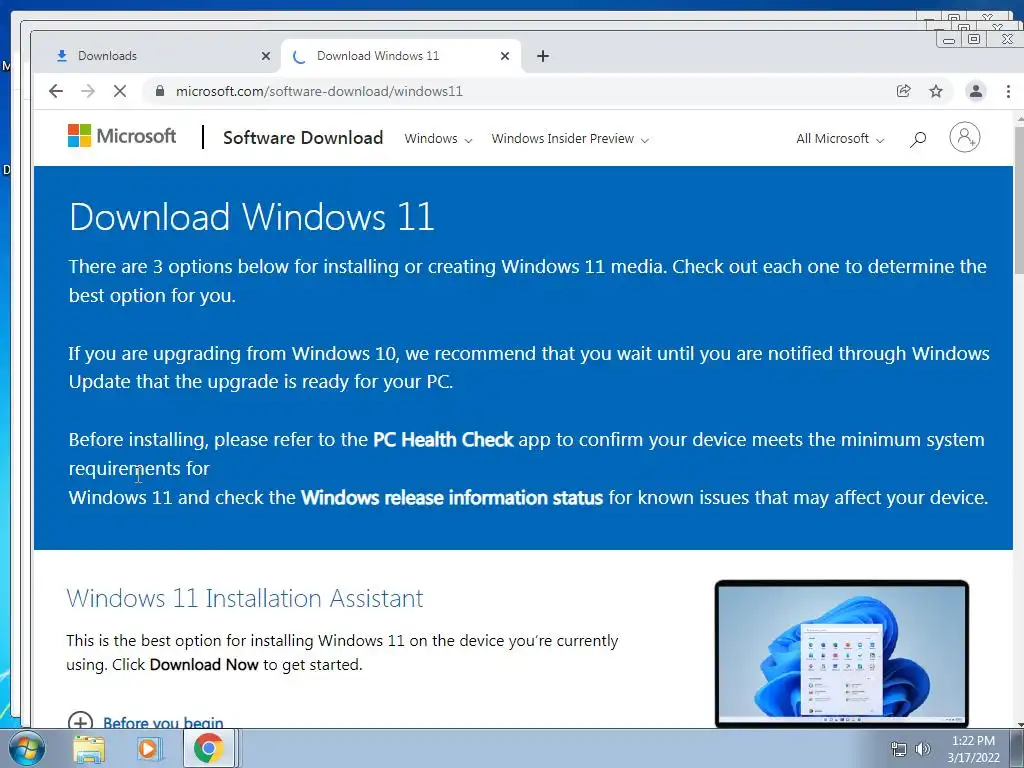Open the network tray icon

(x=899, y=749)
